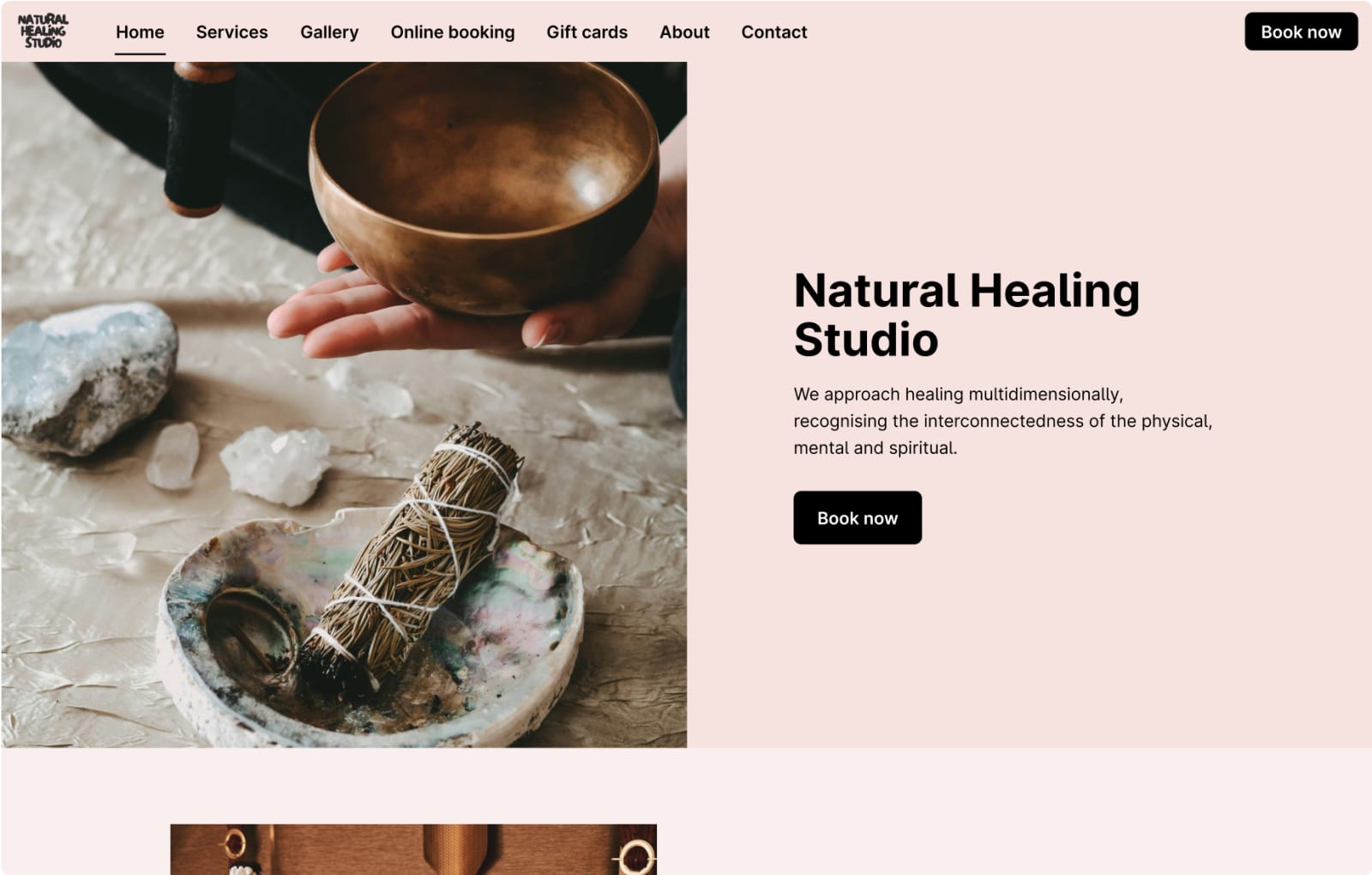The image size is (1372, 875).
Task: Open the About page link
Action: click(684, 33)
